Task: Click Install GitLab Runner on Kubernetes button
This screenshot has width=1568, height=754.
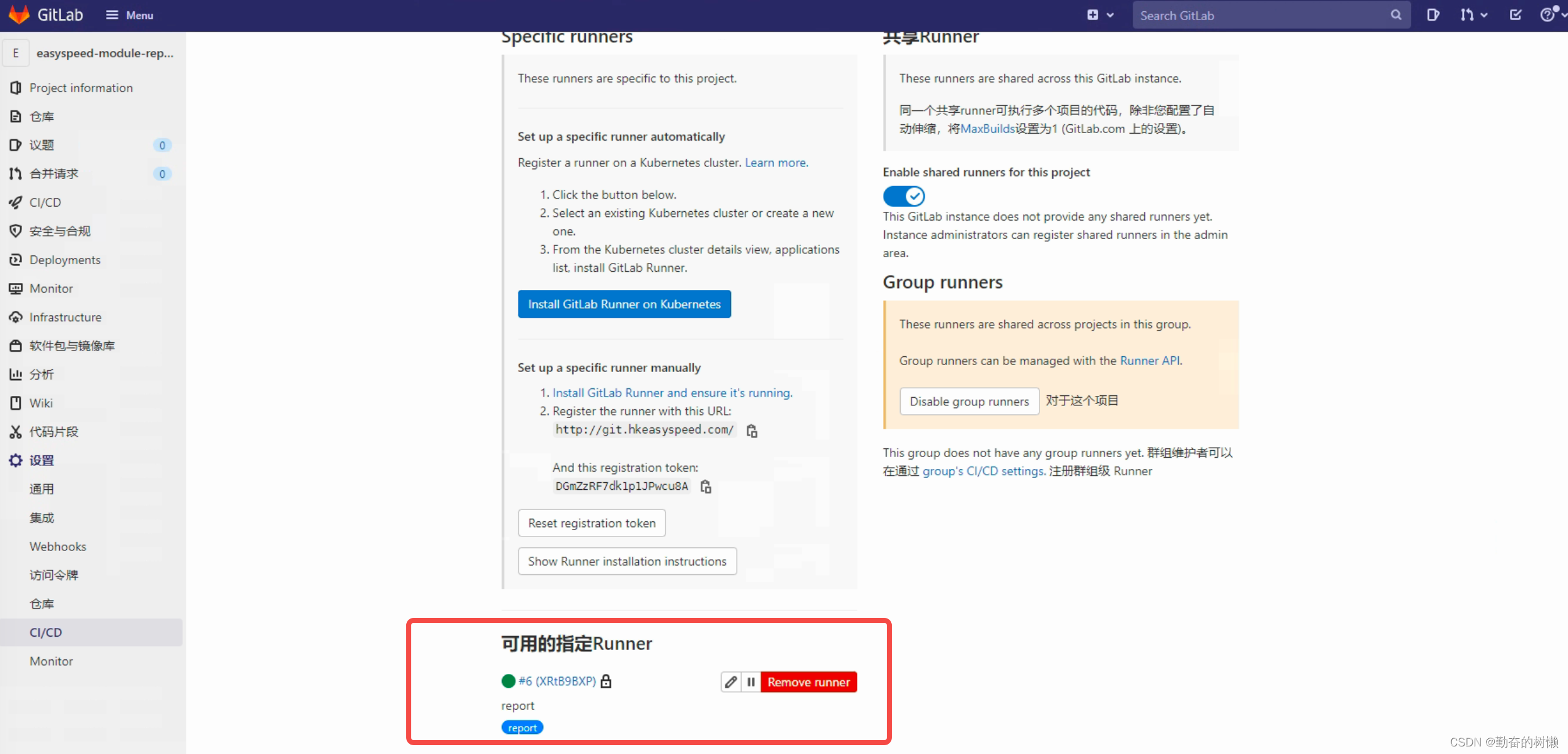Action: click(624, 303)
